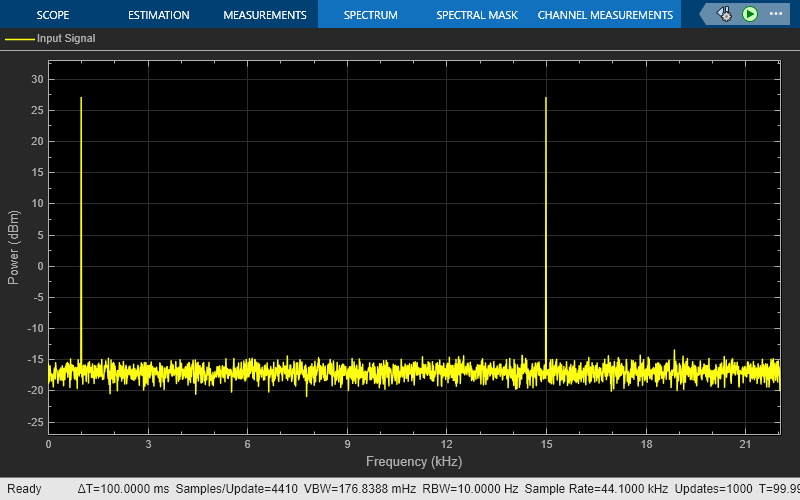Click the Samples/Update=4410 status readout

pyautogui.click(x=236, y=489)
